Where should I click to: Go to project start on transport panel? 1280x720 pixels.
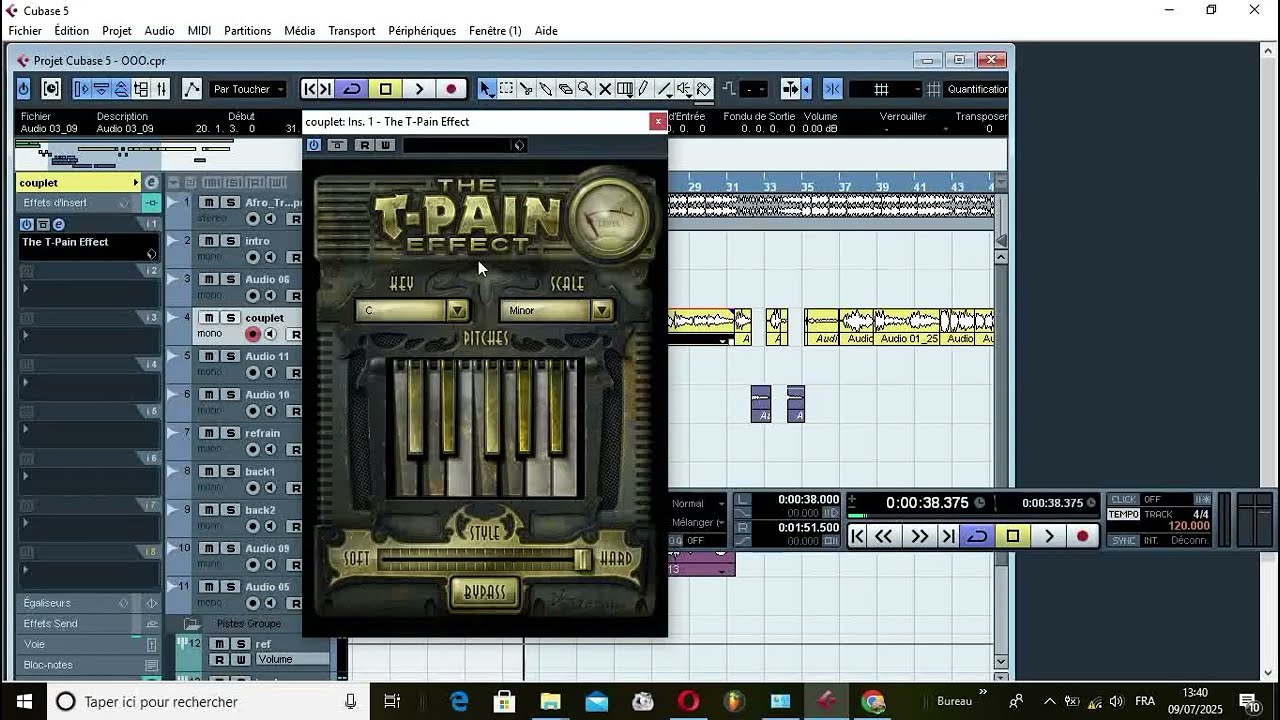(x=857, y=537)
